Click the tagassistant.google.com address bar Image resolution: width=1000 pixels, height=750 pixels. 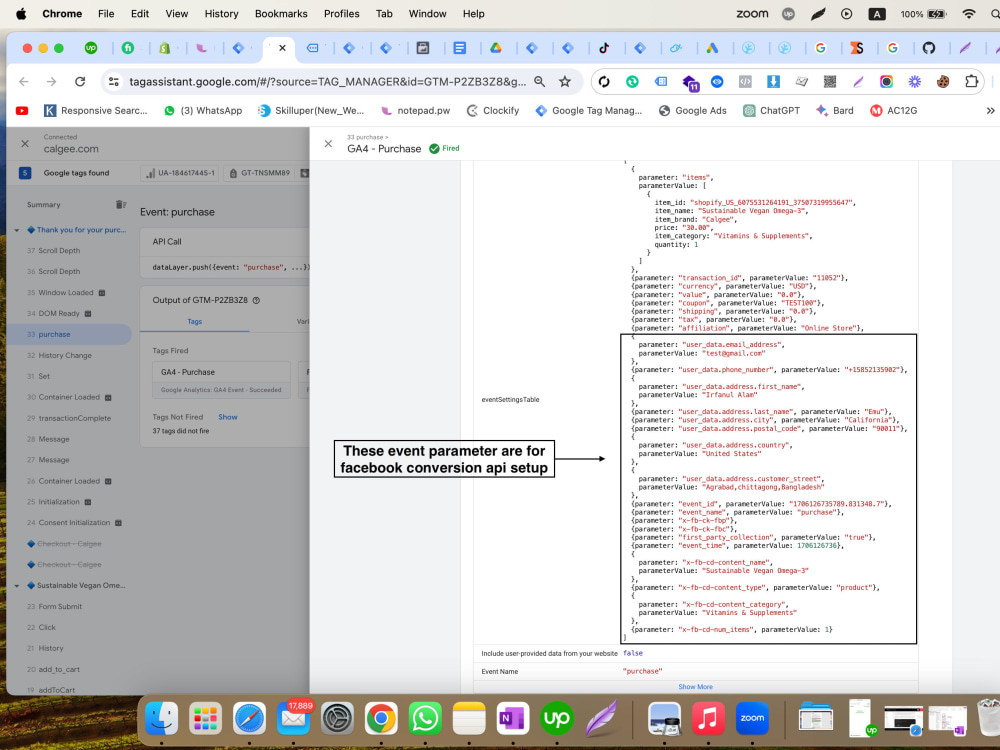coord(300,81)
